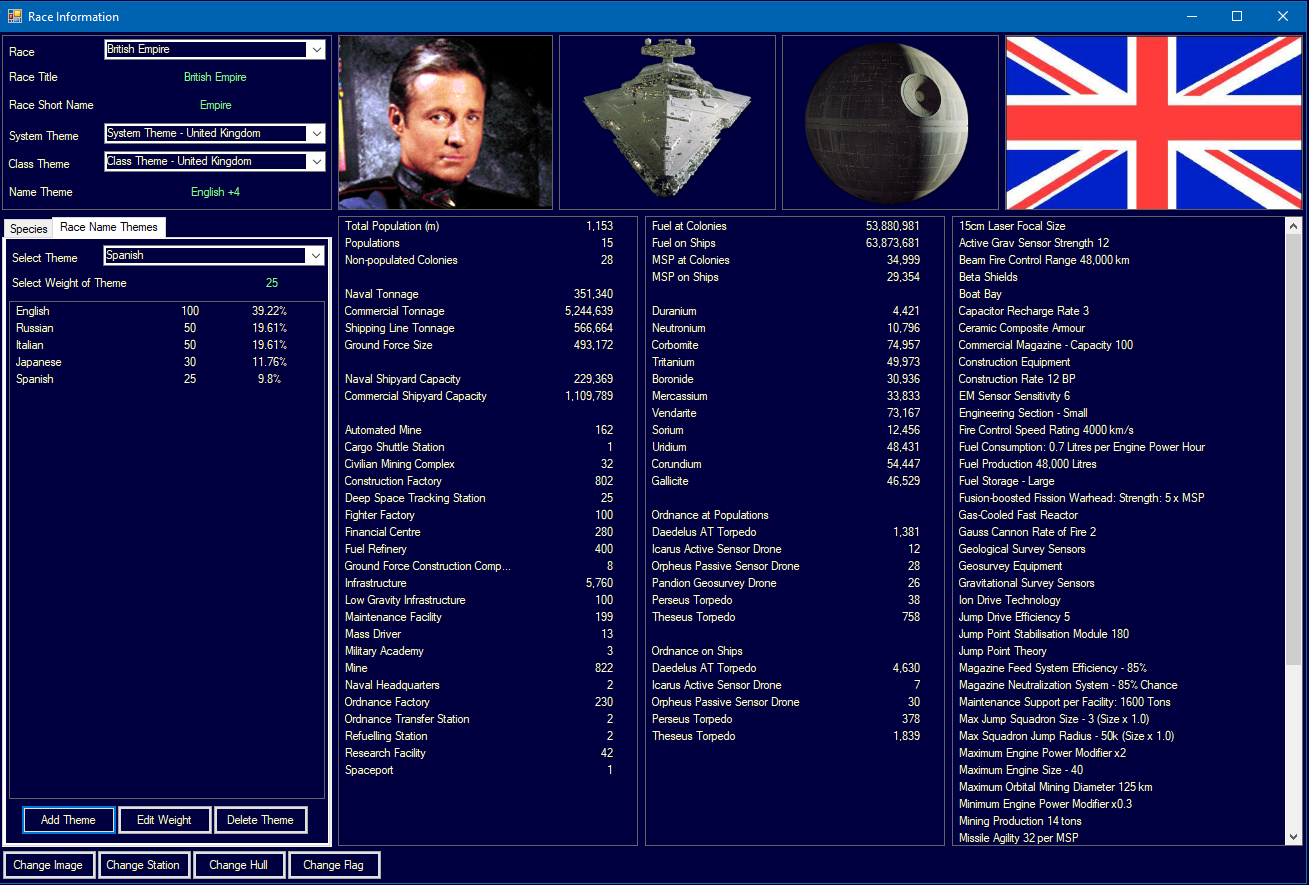
Task: Click the Race Information window icon
Action: point(14,16)
